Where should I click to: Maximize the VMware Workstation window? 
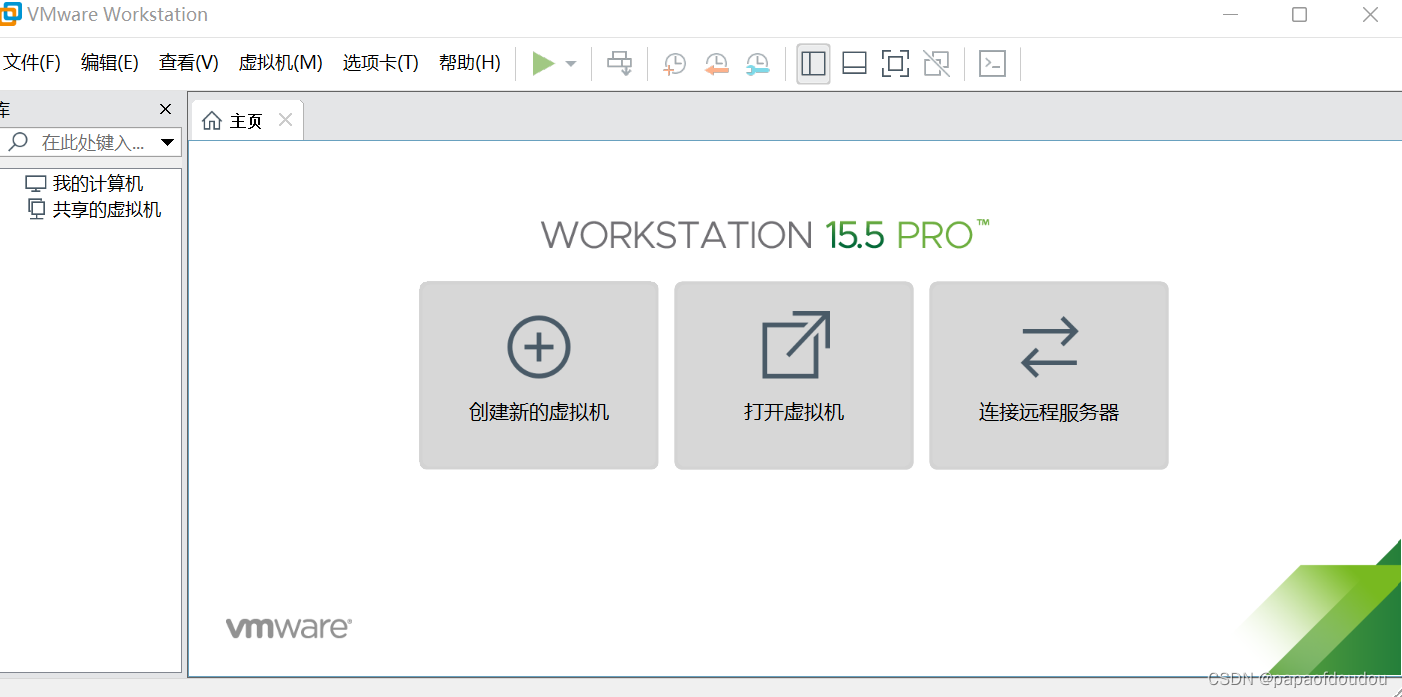click(x=1299, y=14)
